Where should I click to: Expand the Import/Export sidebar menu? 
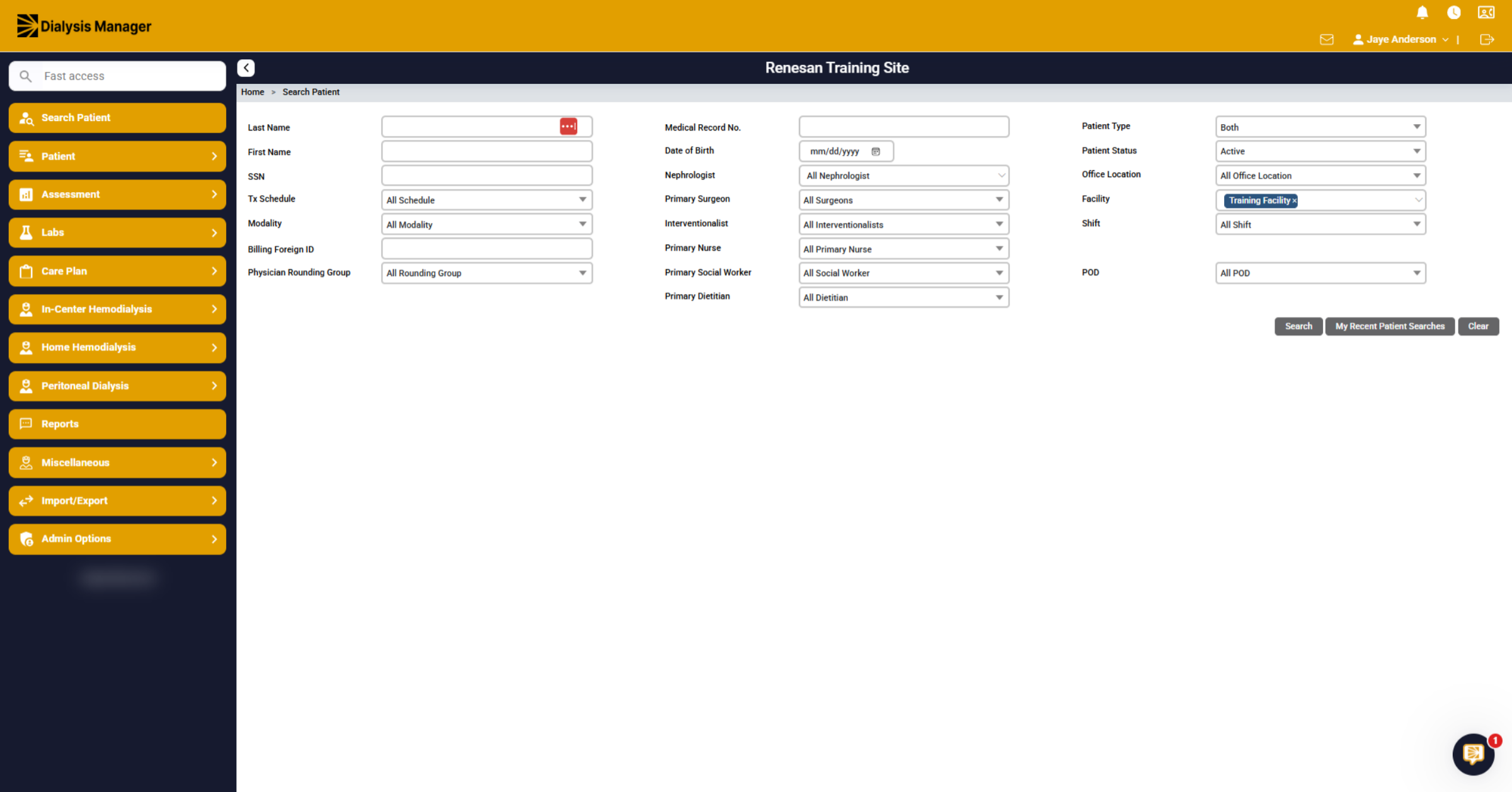pos(117,501)
